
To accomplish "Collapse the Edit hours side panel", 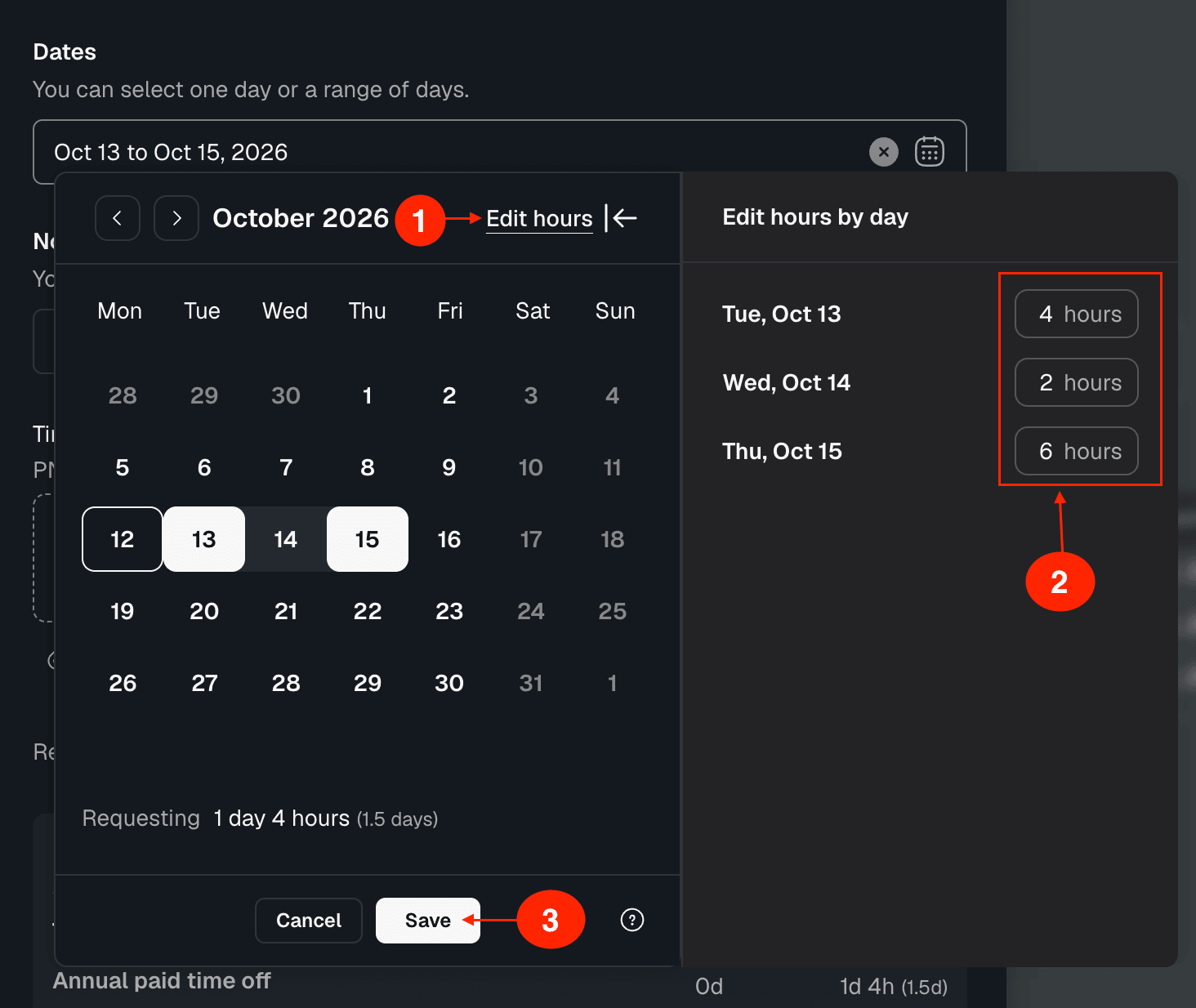I will (x=621, y=218).
